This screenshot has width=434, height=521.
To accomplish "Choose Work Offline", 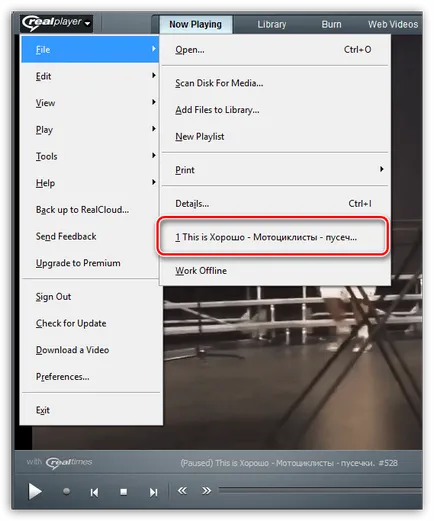I will coord(275,270).
